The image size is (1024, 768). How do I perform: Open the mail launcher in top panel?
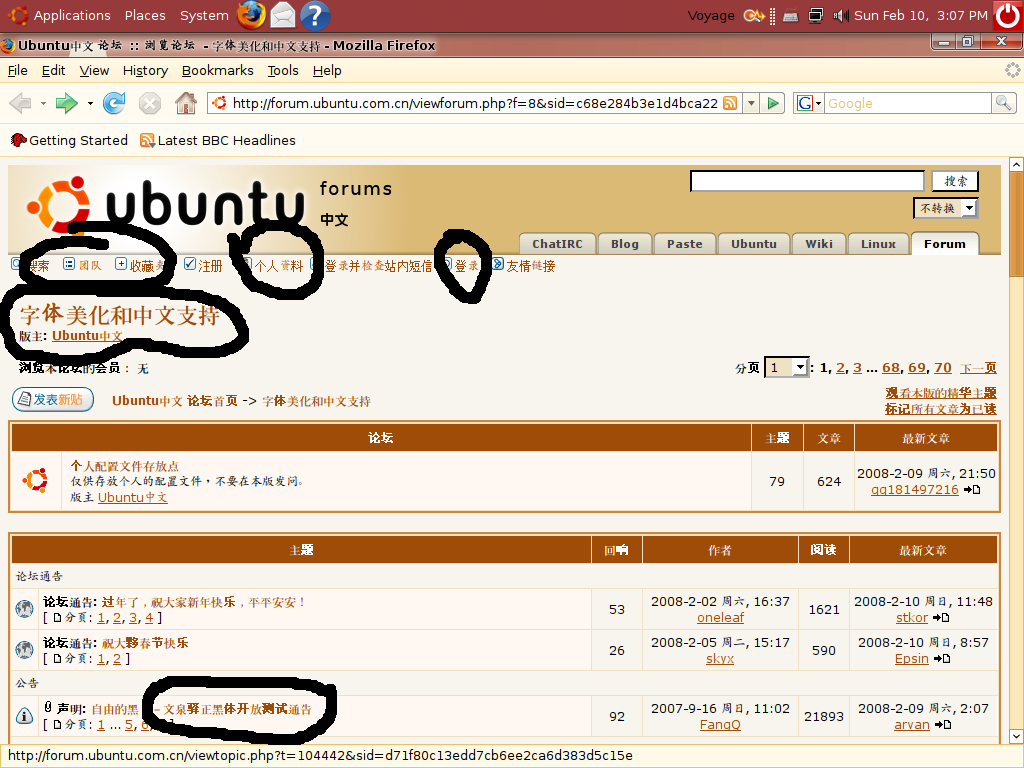(x=283, y=15)
